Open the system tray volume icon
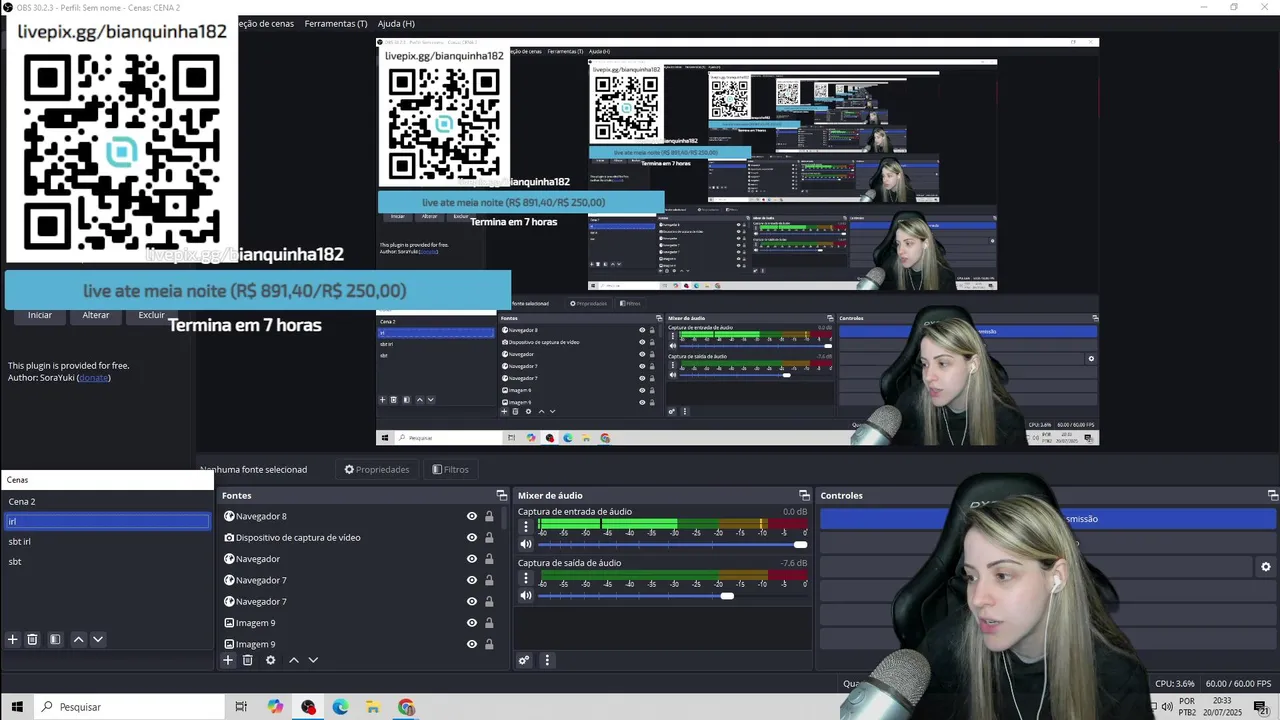 (1166, 707)
